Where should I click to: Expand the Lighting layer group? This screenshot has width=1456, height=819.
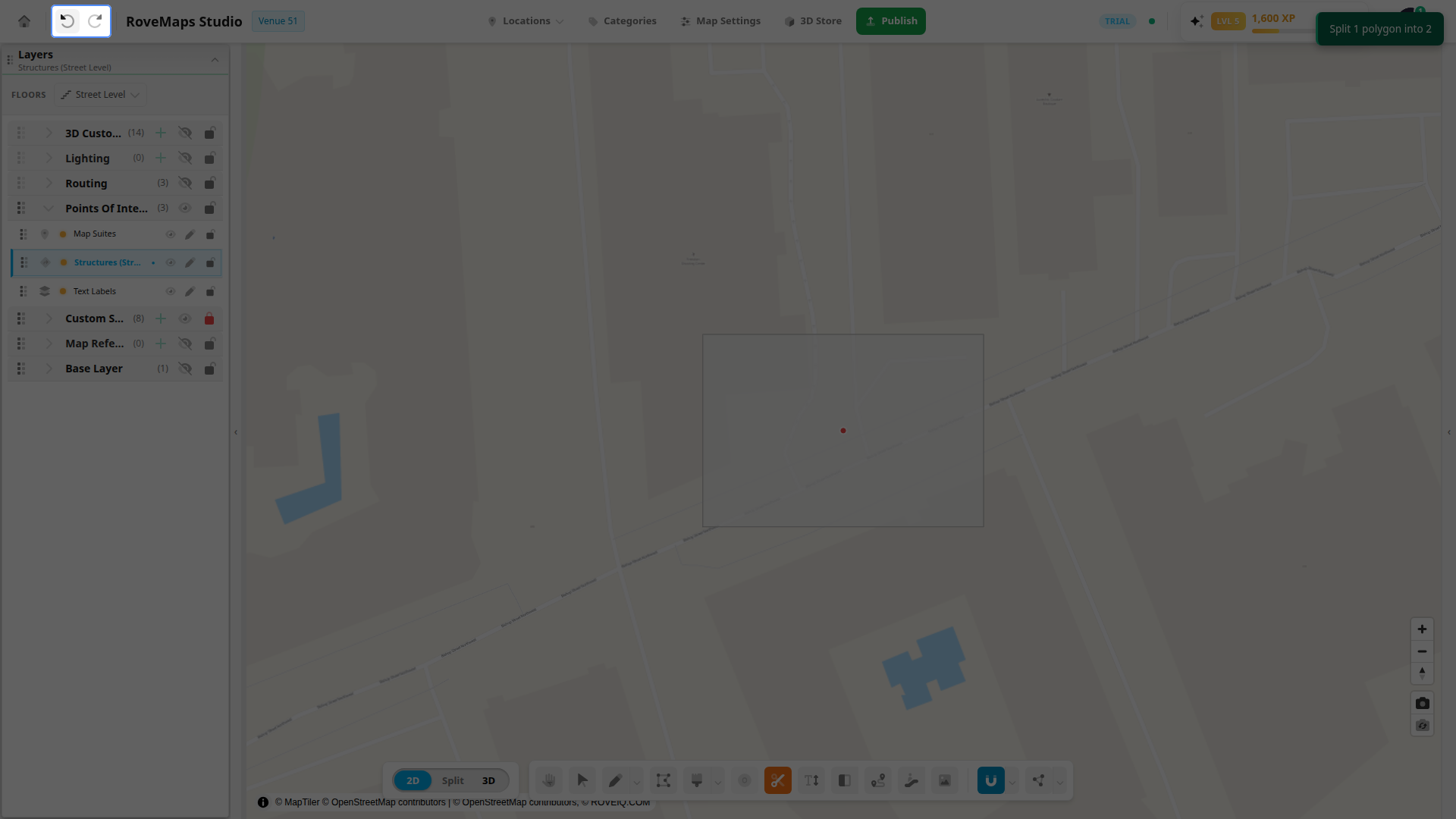click(x=49, y=158)
